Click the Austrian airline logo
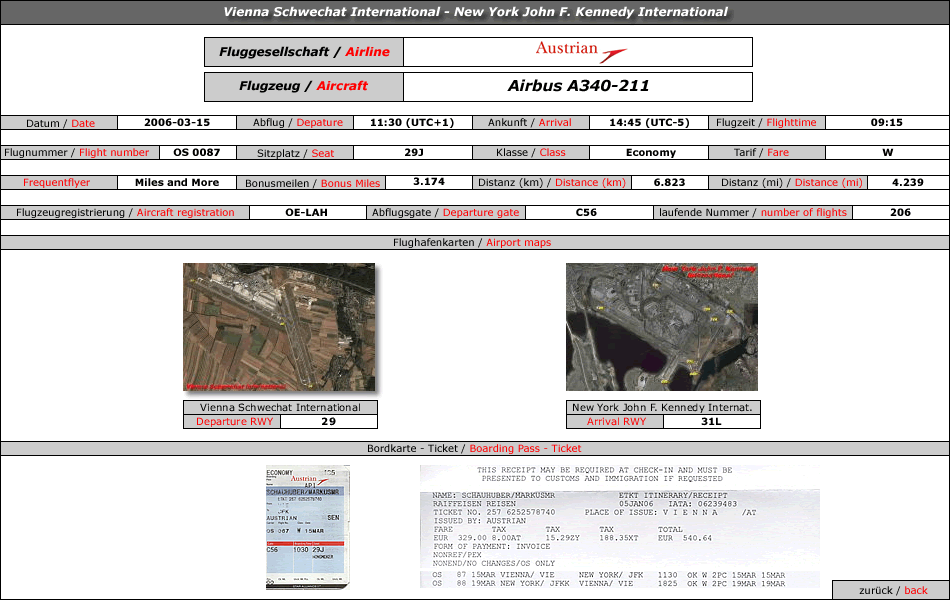 click(x=580, y=52)
